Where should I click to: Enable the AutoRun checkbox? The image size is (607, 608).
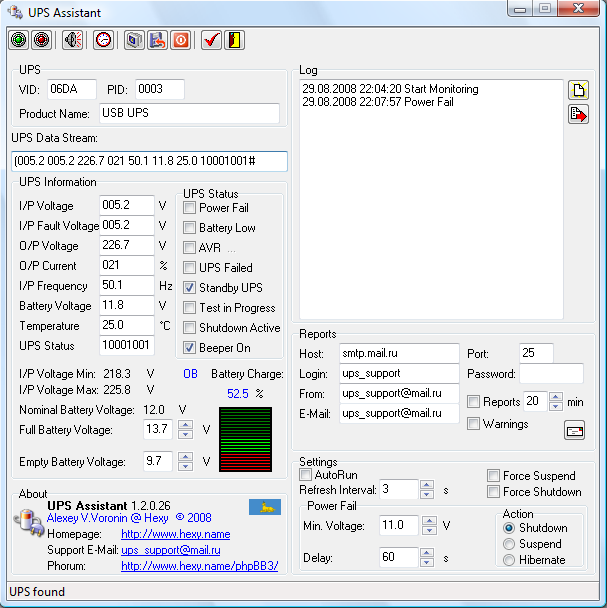[306, 475]
